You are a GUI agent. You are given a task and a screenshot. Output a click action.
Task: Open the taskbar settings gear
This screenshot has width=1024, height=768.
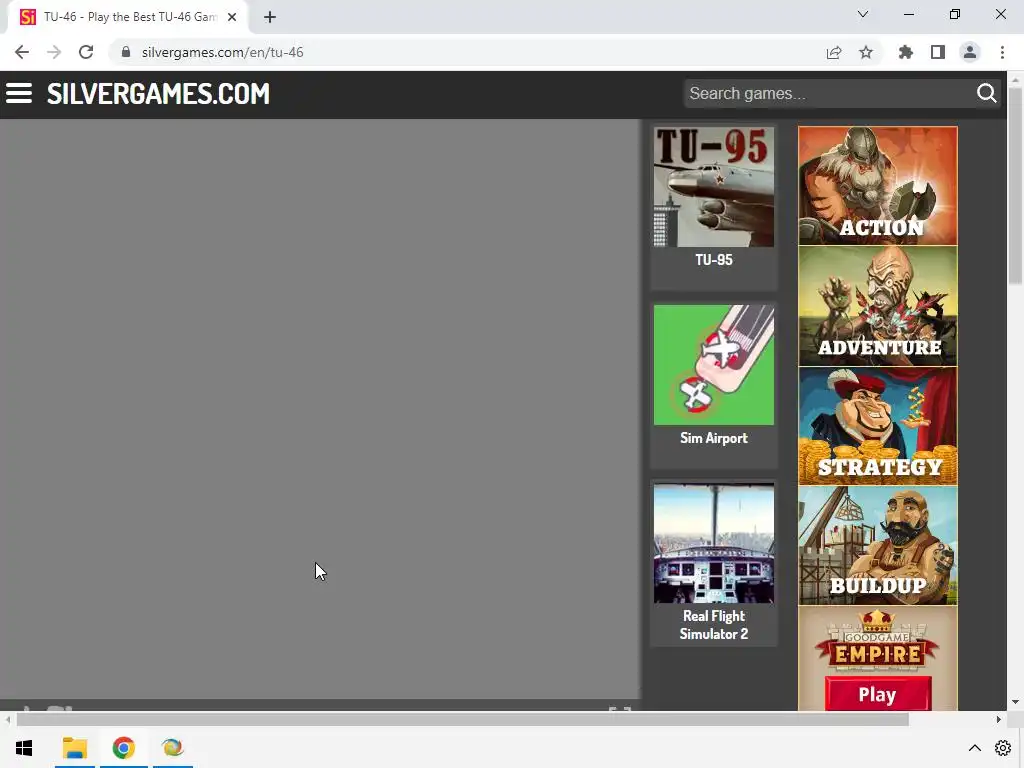[x=1003, y=748]
